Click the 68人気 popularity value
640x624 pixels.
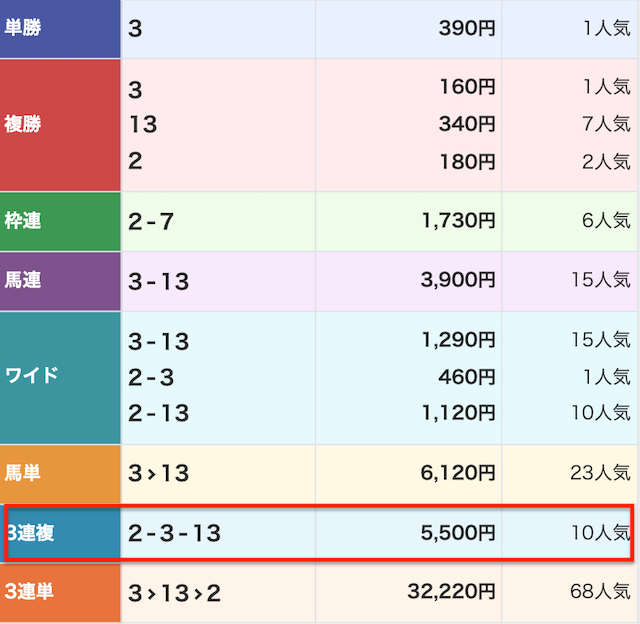600,593
